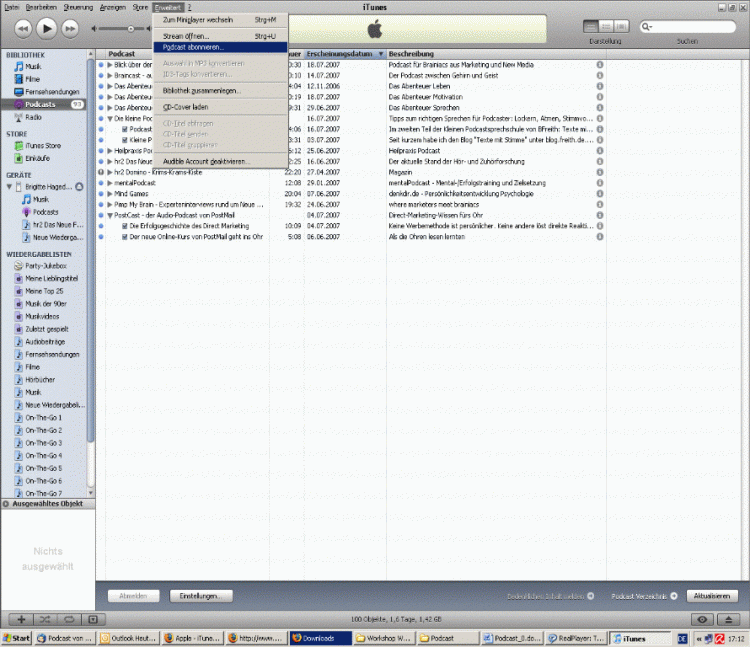The image size is (750, 647).
Task: Uncheck 'Die Erfolgsgeschichte des Direct Marketing' episode
Action: (x=124, y=226)
